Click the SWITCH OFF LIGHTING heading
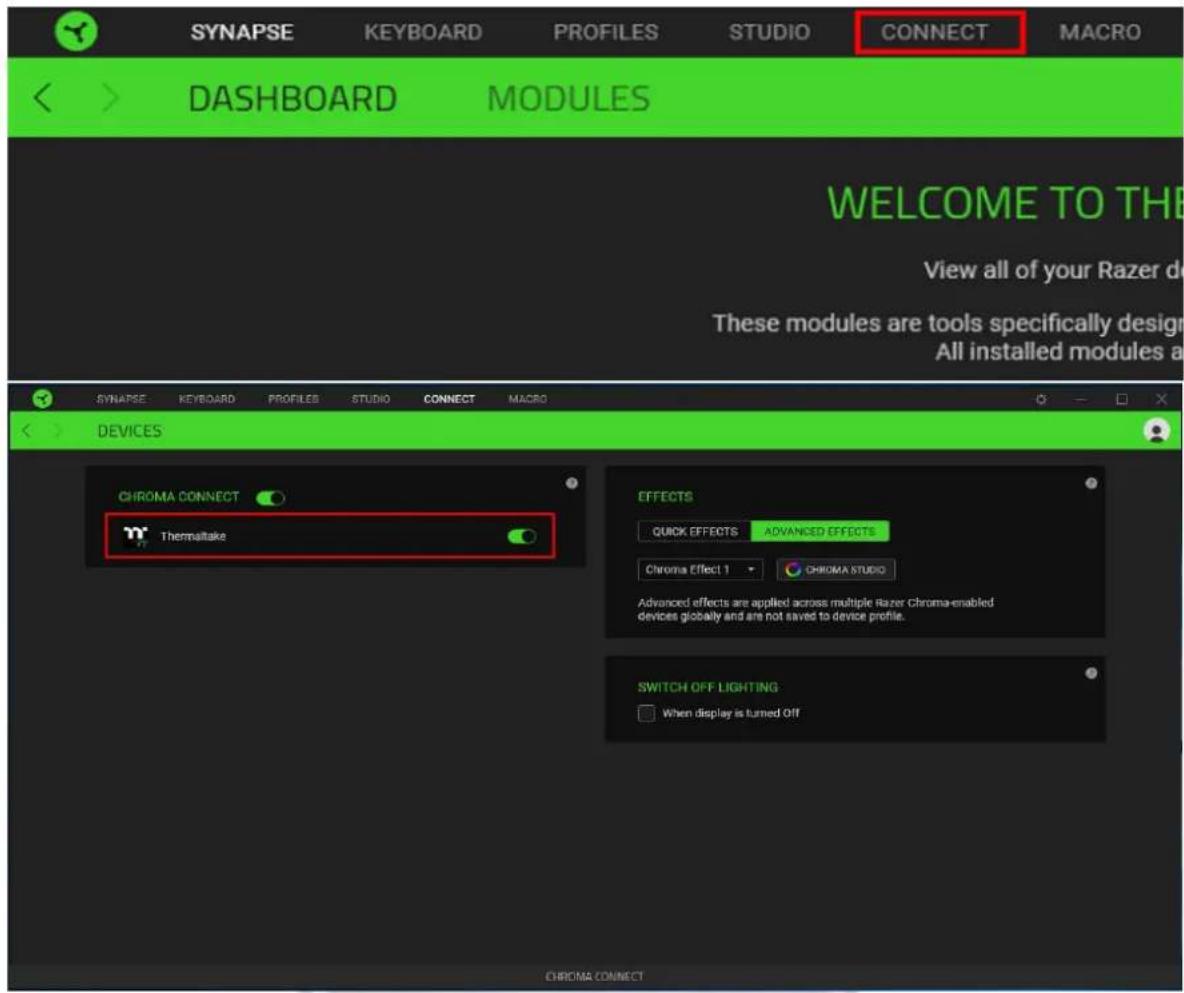This screenshot has width=1184, height=993. tap(708, 687)
